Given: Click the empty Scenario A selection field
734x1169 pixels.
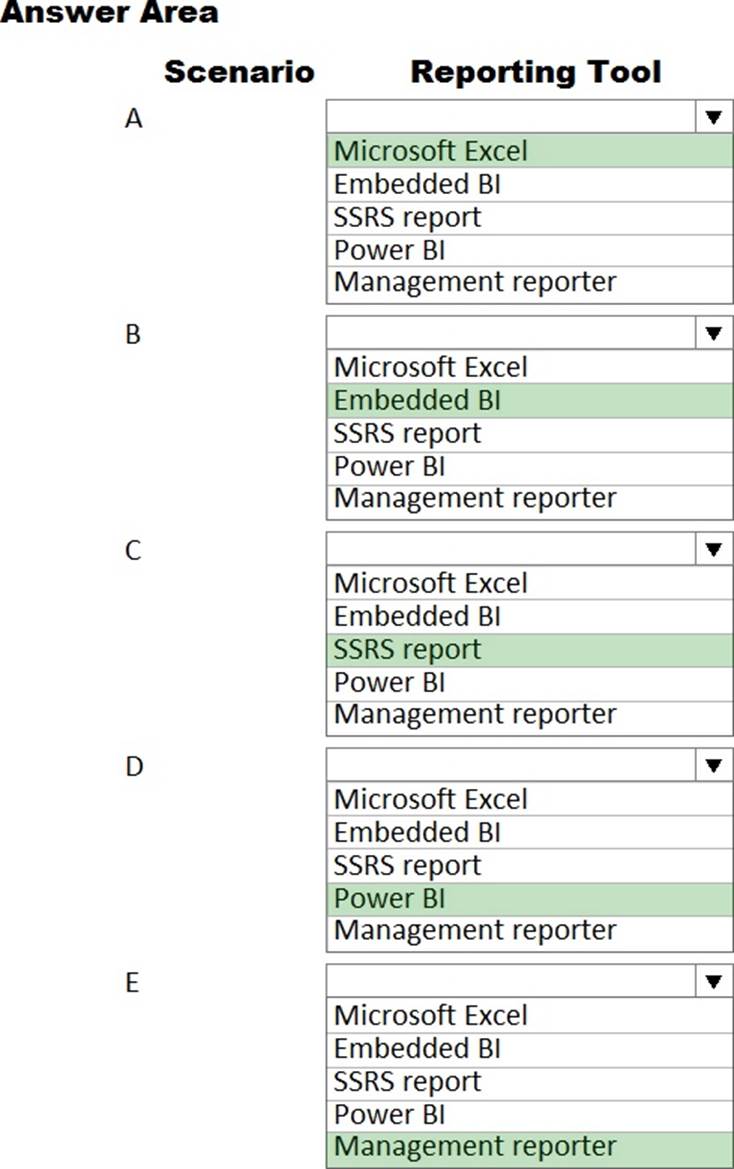Looking at the screenshot, I should [510, 117].
